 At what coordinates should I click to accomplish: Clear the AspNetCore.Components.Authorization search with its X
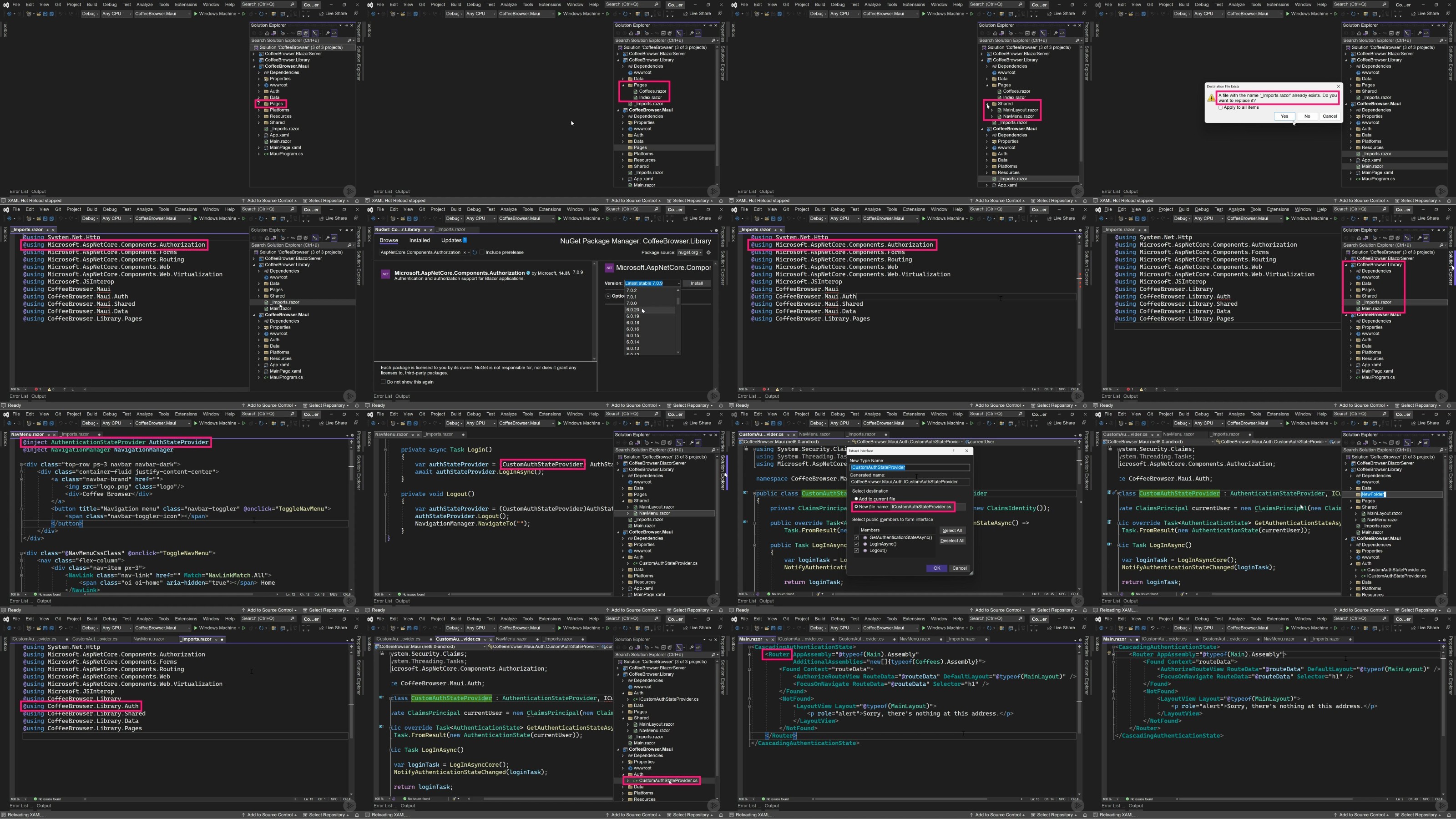[x=465, y=253]
